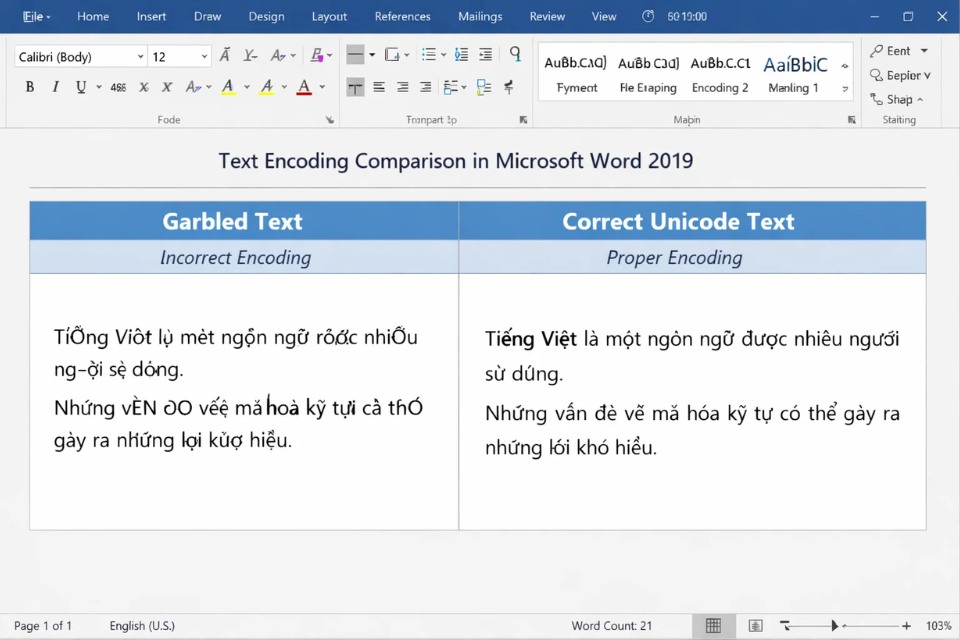This screenshot has height=640, width=960.
Task: Apply yellow Text Highlight Color
Action: [228, 87]
